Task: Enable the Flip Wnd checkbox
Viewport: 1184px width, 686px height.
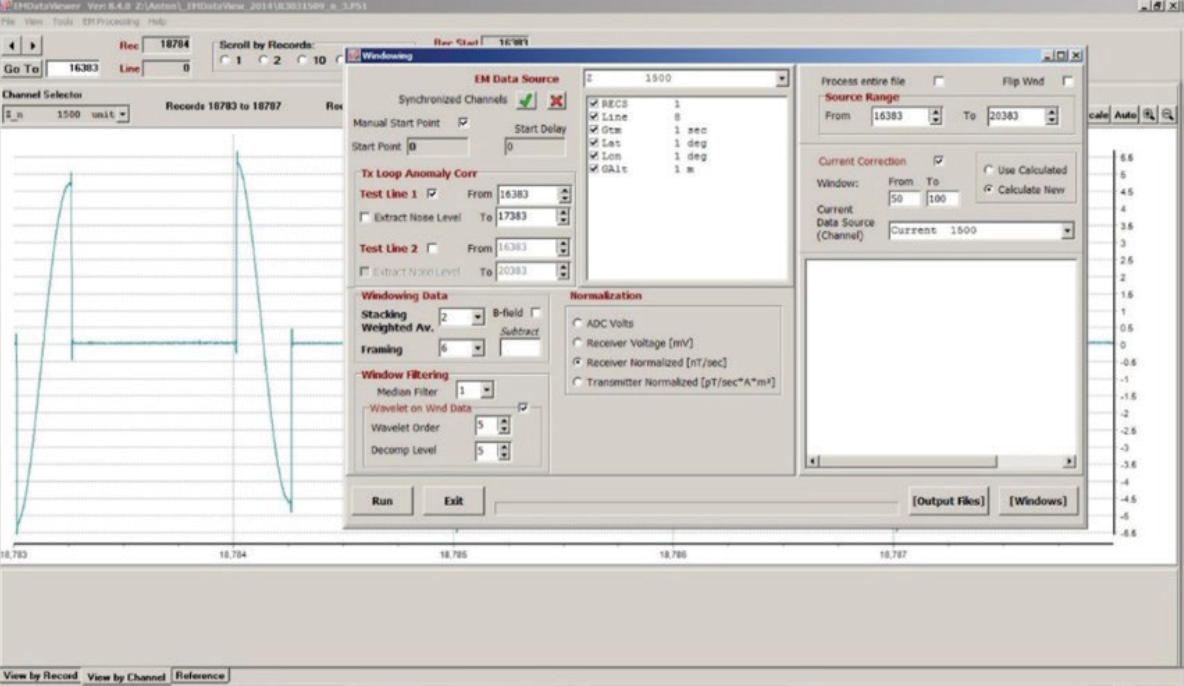Action: [1067, 81]
